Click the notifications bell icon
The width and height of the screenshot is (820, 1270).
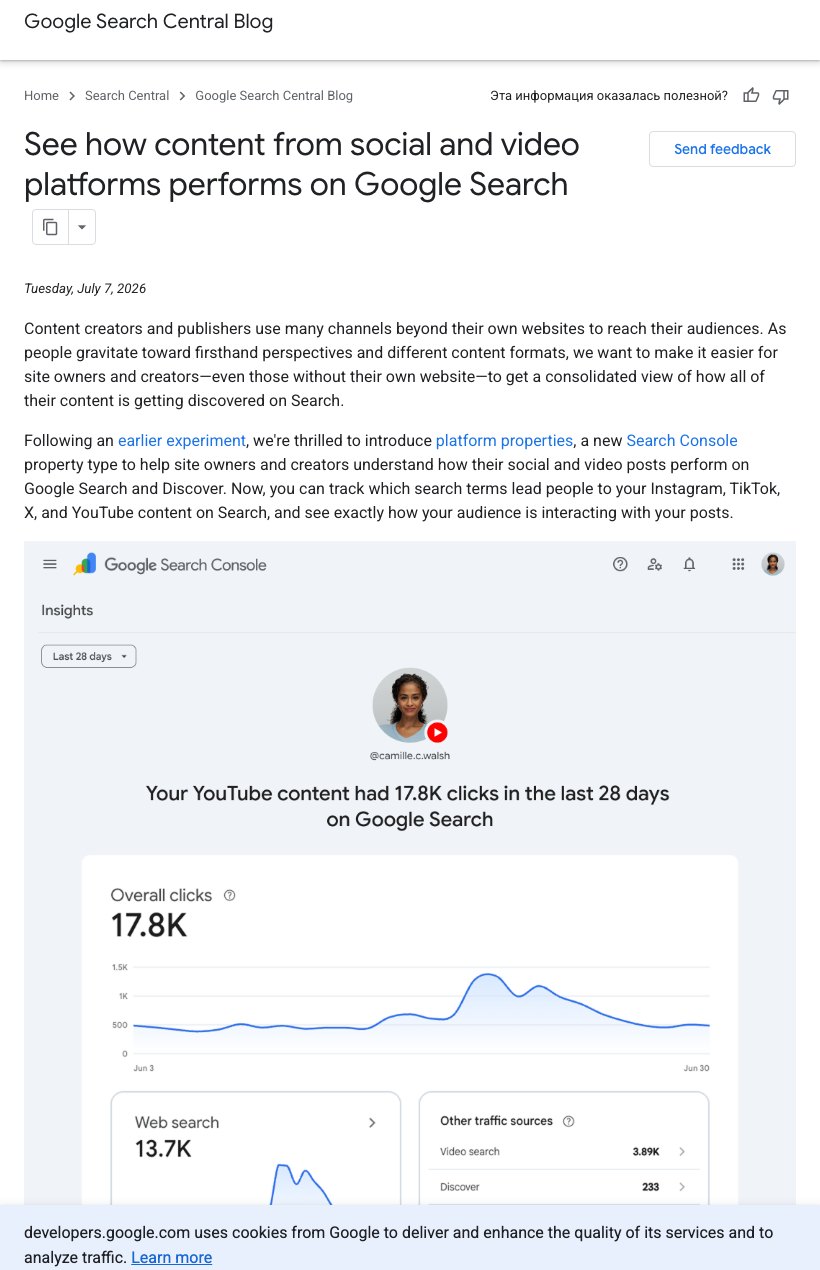689,564
